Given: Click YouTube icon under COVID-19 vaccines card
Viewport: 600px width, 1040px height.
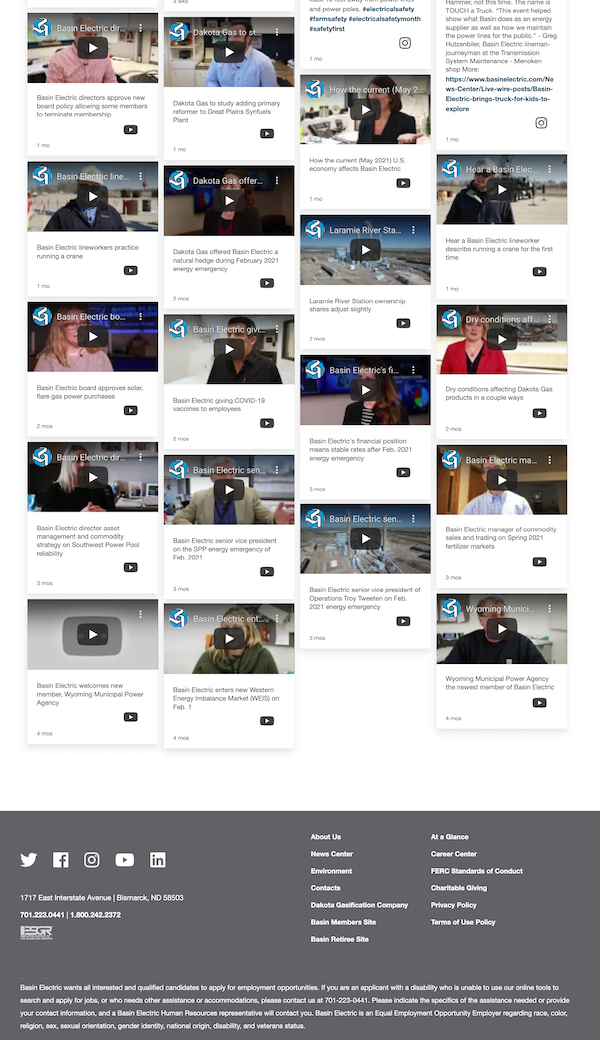Looking at the screenshot, I should pyautogui.click(x=267, y=423).
